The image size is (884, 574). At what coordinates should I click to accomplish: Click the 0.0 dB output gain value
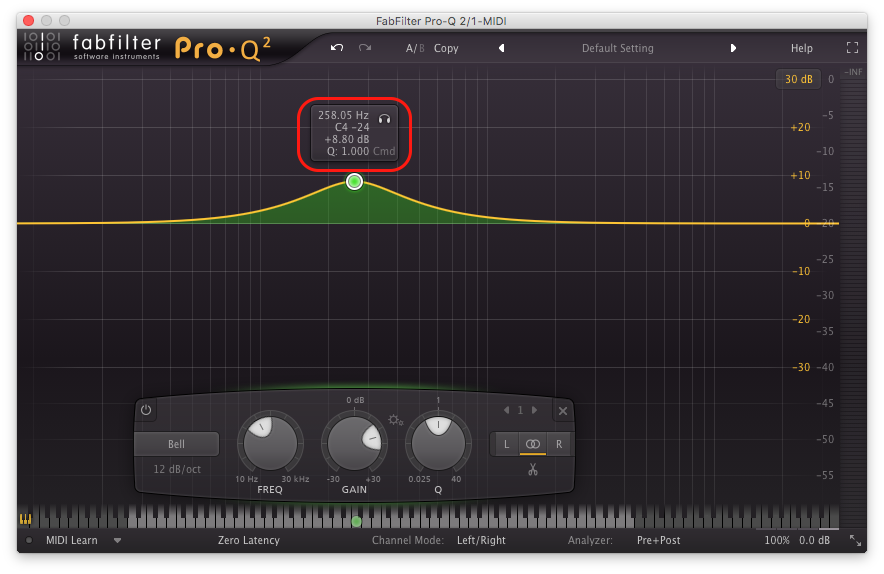click(x=814, y=540)
